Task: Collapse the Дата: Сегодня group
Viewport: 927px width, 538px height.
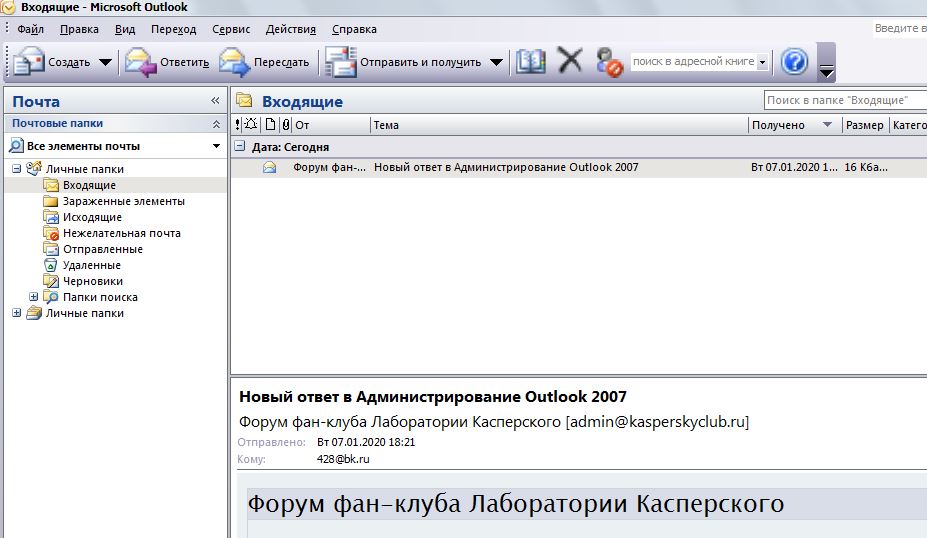Action: (x=240, y=146)
